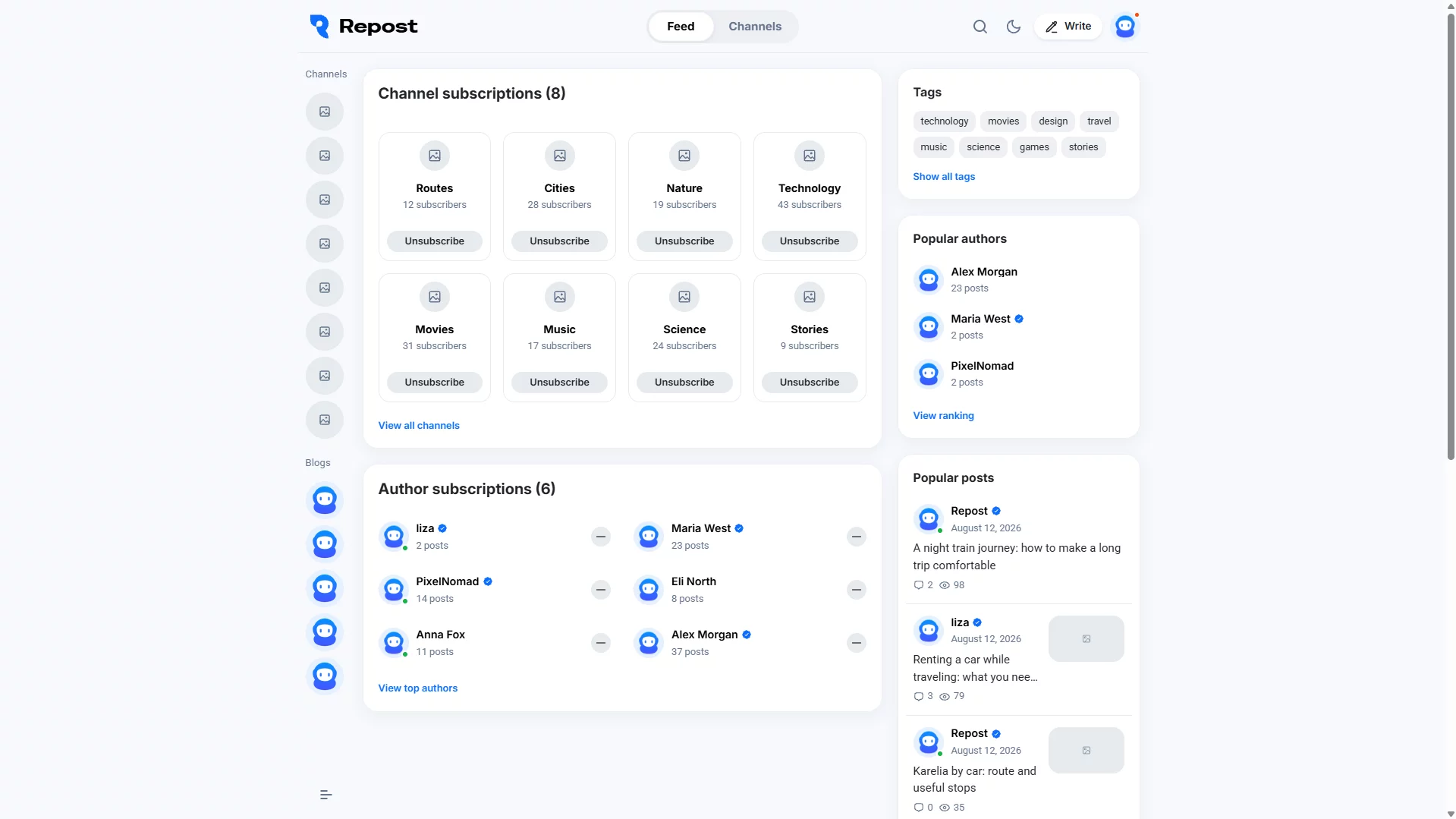
Task: Unsubscribe from the Music channel
Action: point(559,383)
